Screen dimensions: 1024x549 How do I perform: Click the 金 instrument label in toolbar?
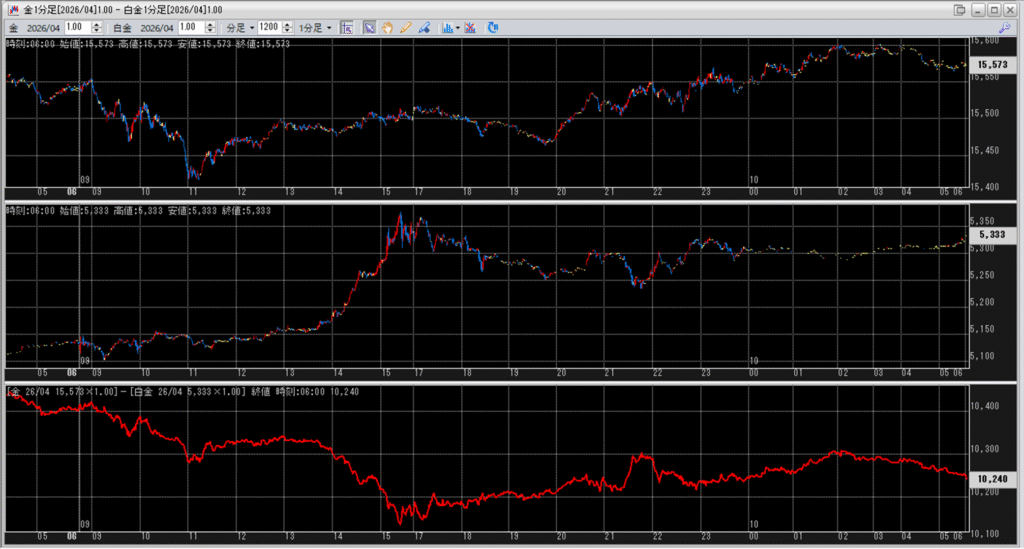(x=13, y=28)
